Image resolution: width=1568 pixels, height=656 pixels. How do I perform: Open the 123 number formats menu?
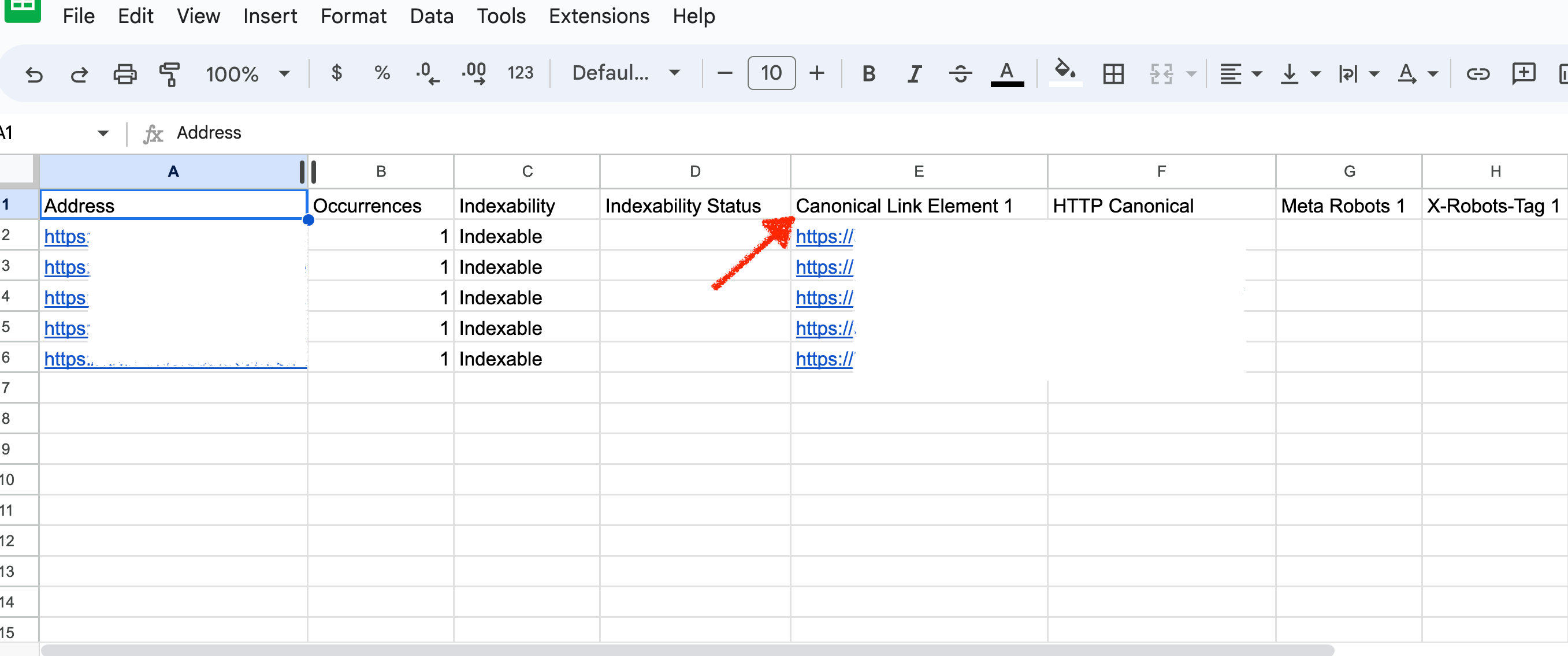(521, 73)
